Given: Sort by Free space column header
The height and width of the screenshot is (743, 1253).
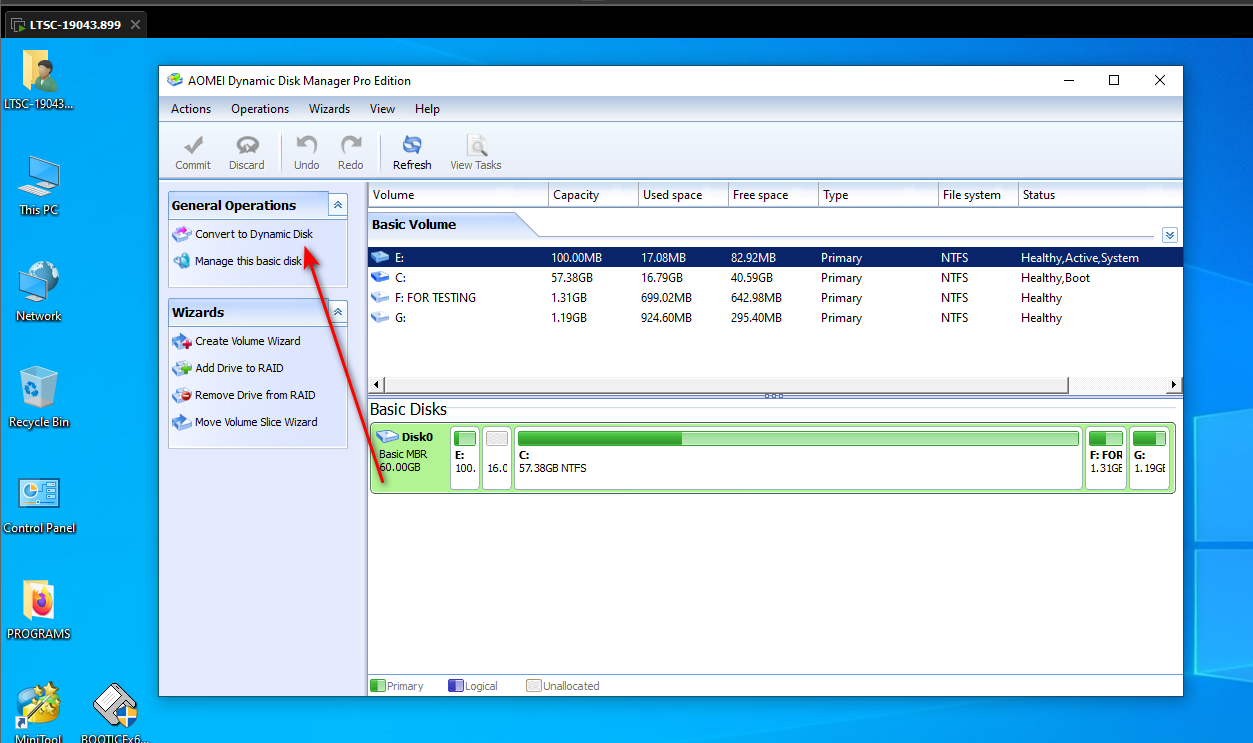Looking at the screenshot, I should (x=774, y=195).
